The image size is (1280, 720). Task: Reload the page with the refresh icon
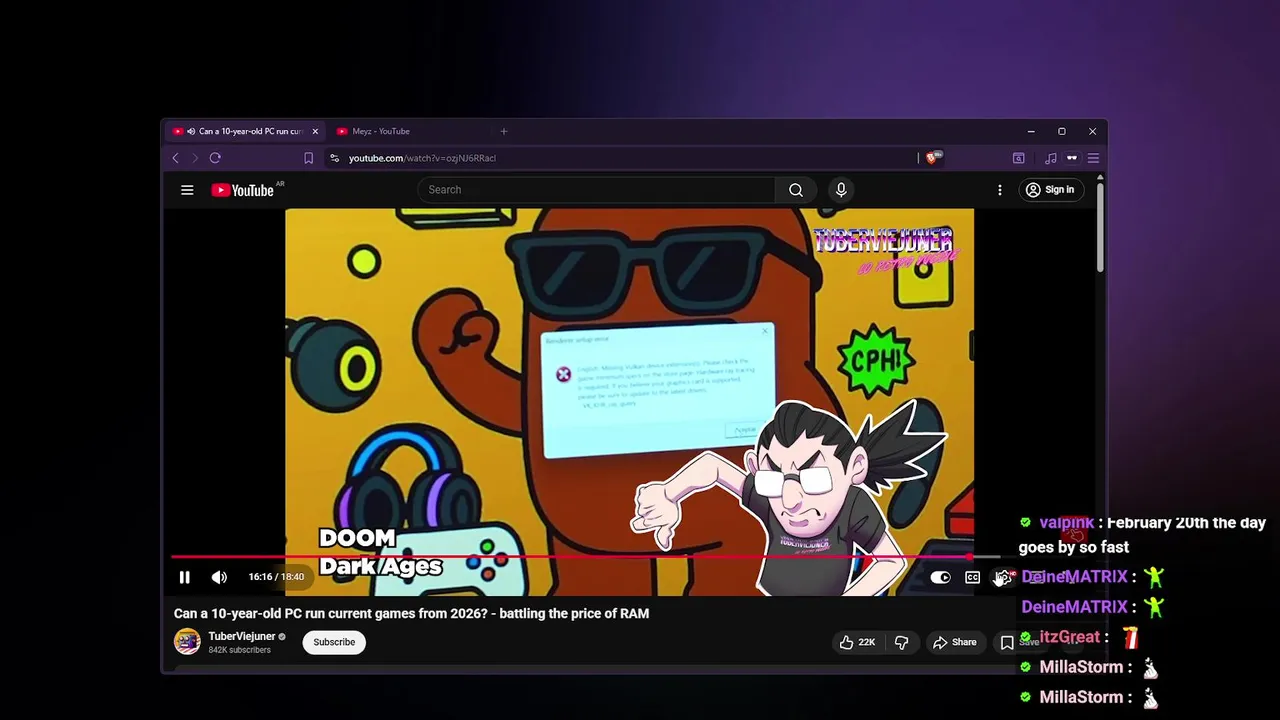215,158
